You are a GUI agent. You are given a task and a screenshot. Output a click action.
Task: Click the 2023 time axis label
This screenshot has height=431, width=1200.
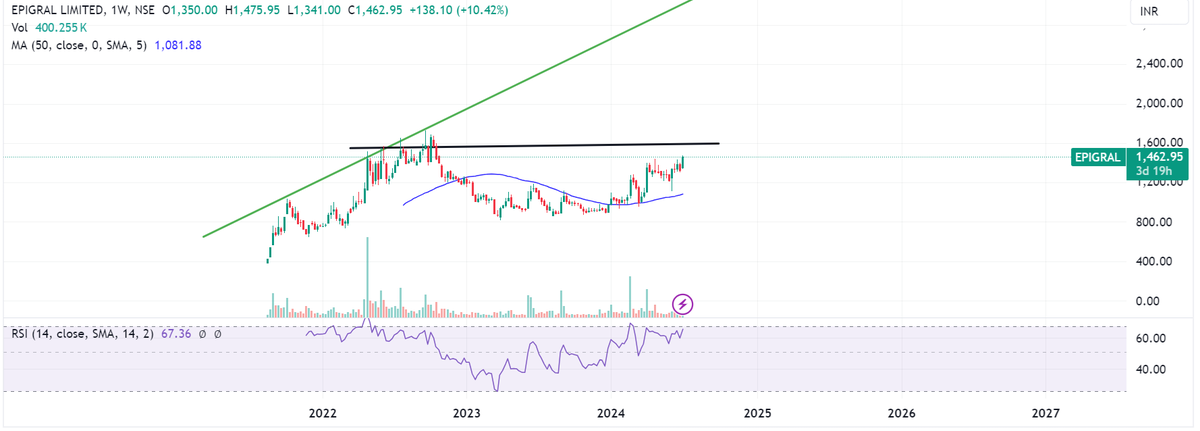pyautogui.click(x=467, y=413)
